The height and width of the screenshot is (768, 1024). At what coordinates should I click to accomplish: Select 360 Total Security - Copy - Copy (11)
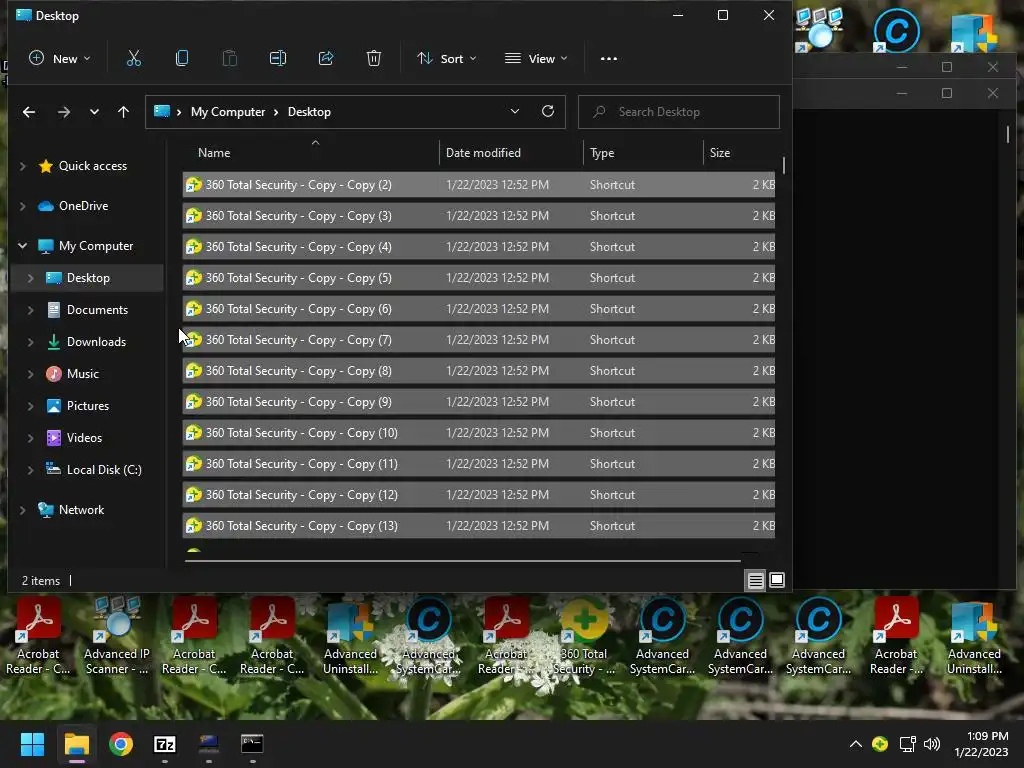[x=479, y=464]
